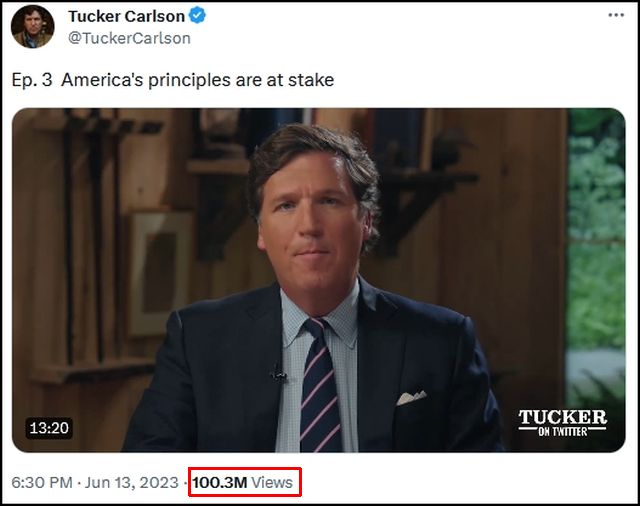Screen dimensions: 640x506
Task: Click the 100.3M view count number
Action: pyautogui.click(x=220, y=483)
